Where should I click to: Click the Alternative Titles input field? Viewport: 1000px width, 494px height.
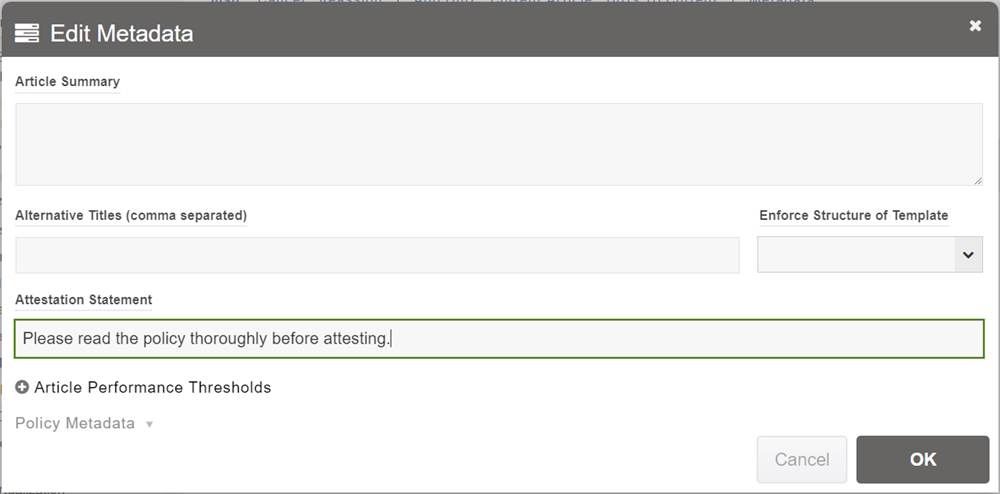377,255
